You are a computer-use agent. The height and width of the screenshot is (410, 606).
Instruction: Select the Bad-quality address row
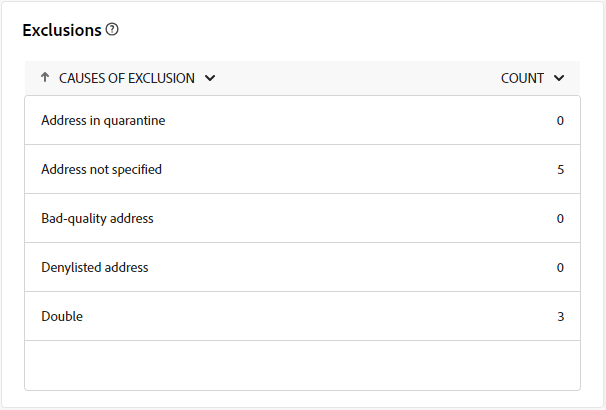[x=303, y=218]
